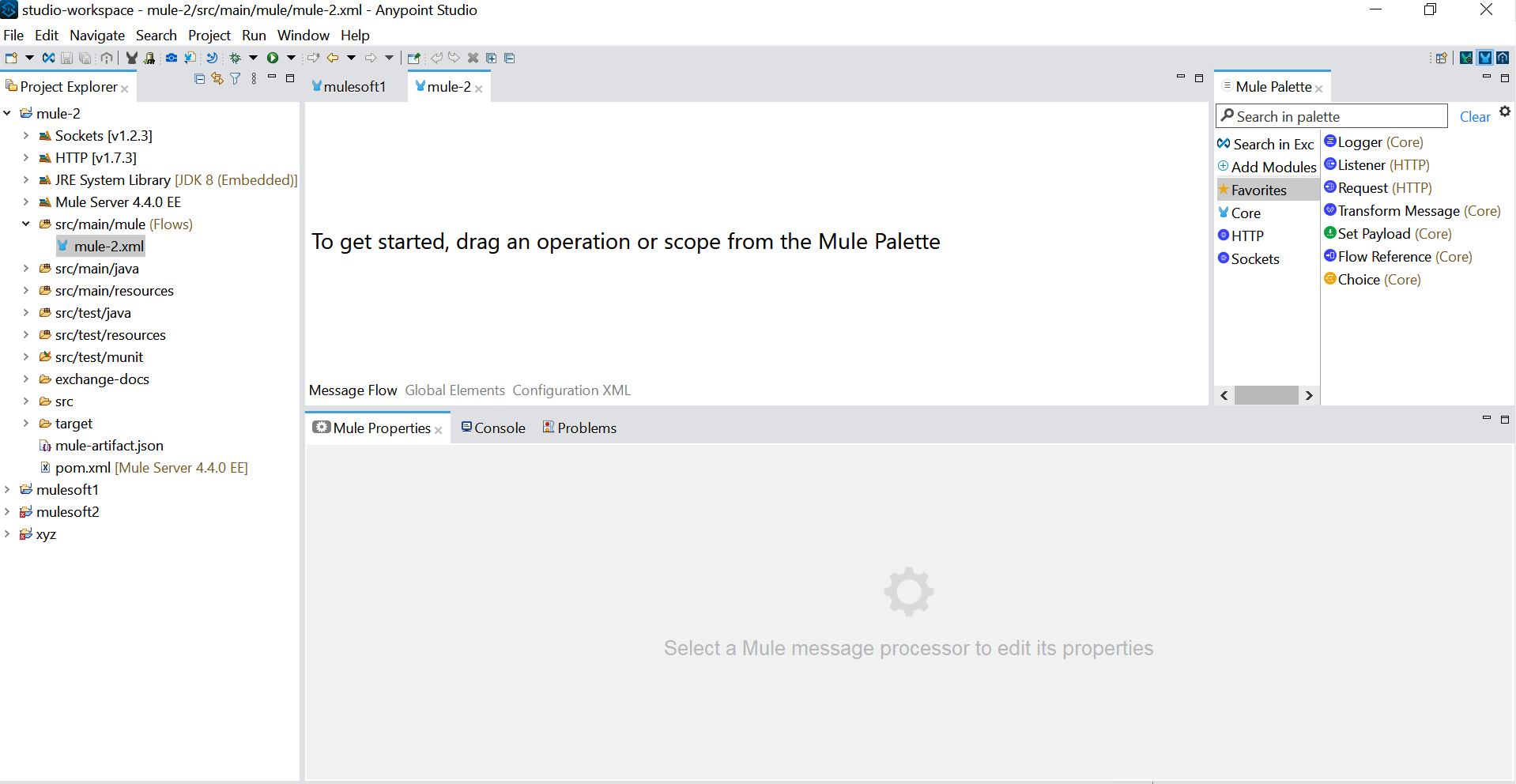Close the mule-2 editor tab
The image size is (1516, 784).
(479, 89)
